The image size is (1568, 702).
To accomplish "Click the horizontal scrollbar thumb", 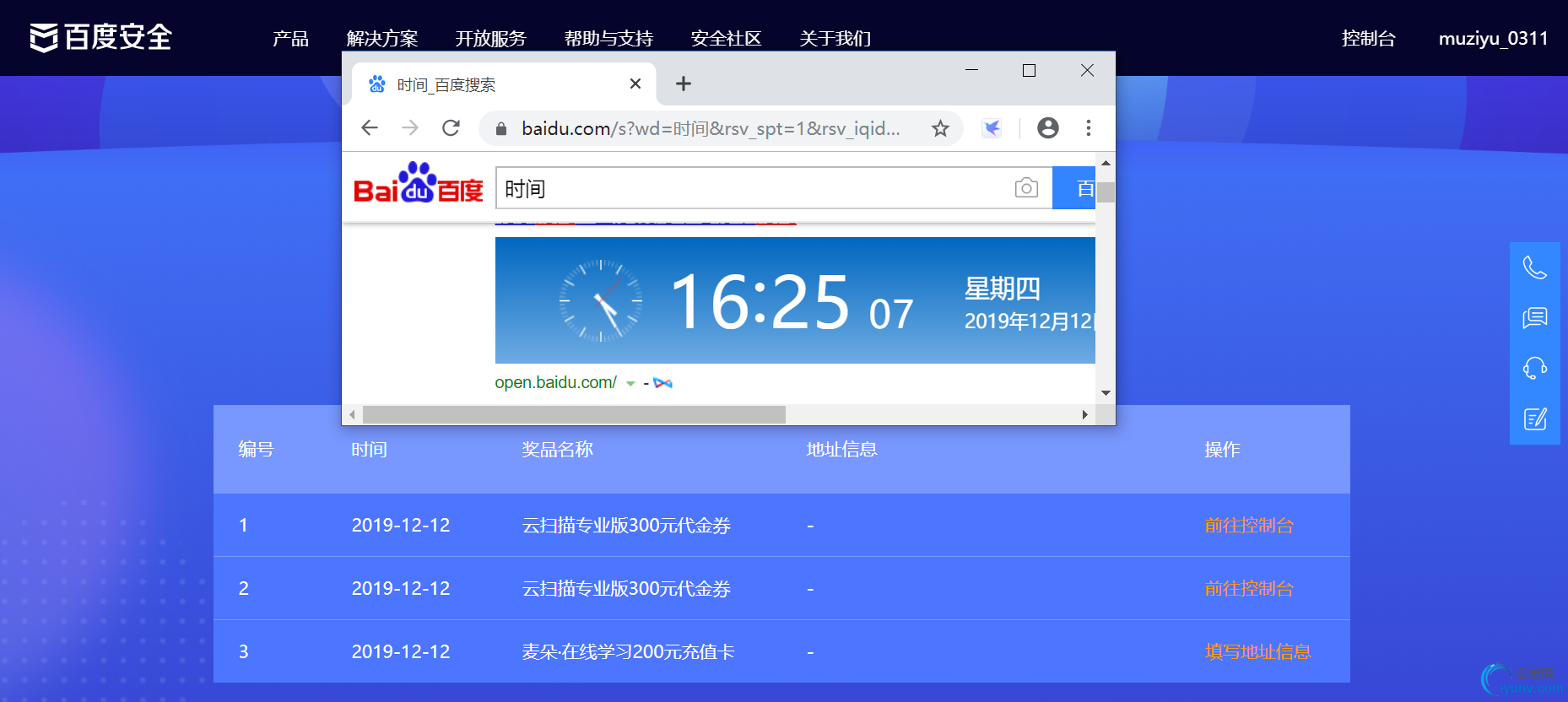I will point(574,414).
